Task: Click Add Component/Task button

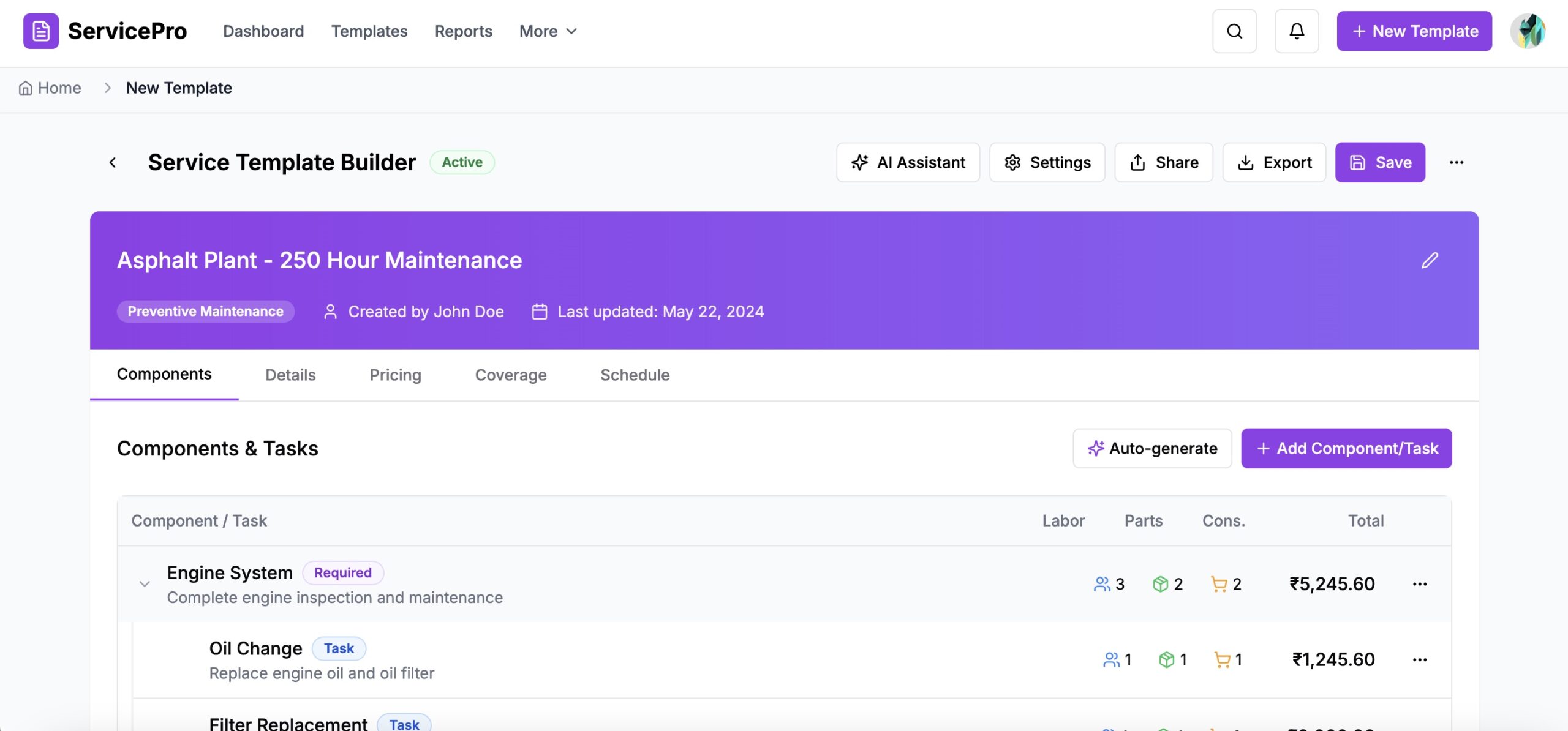Action: coord(1346,448)
